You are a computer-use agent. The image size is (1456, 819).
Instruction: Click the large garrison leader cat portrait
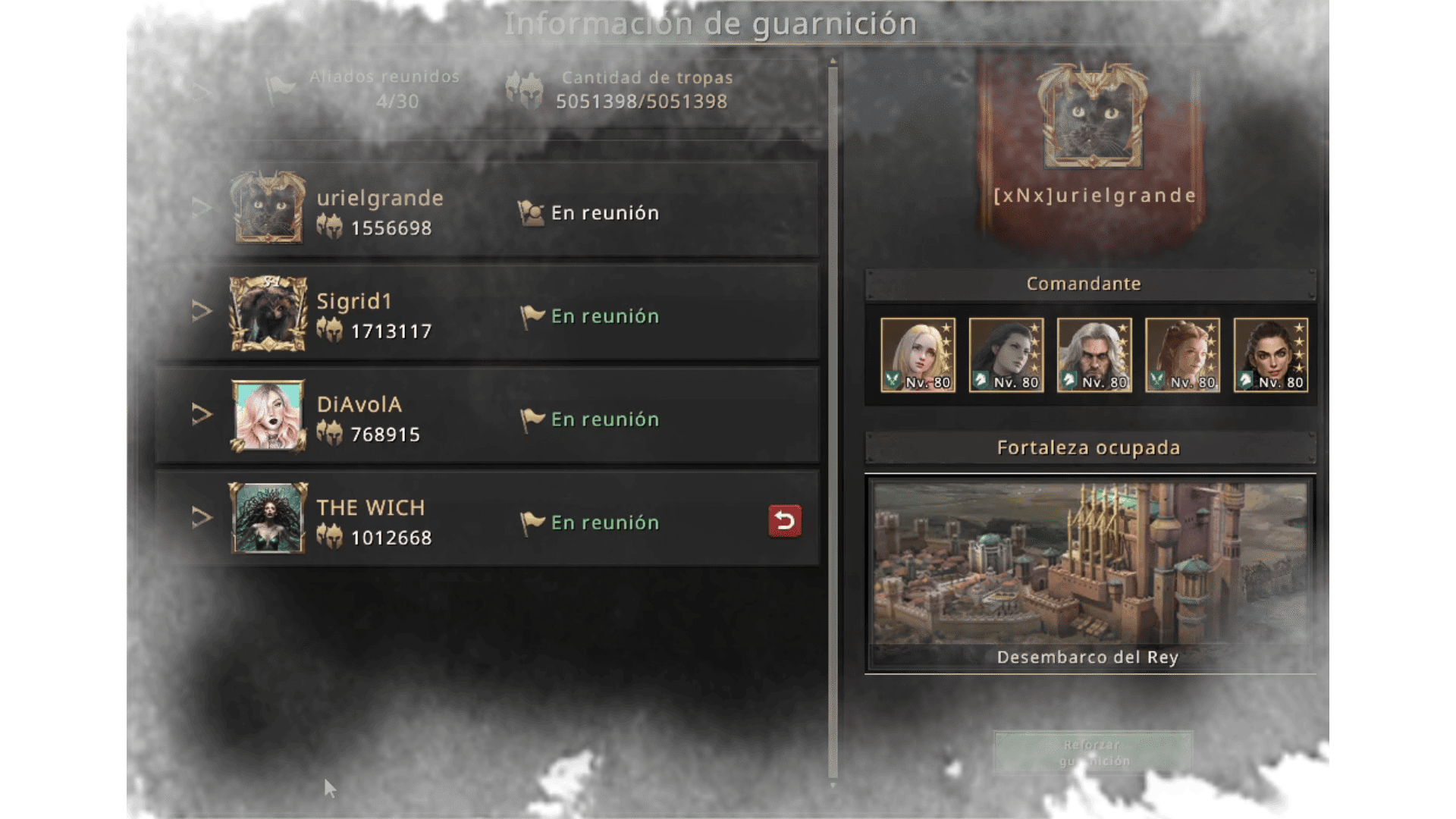1092,116
